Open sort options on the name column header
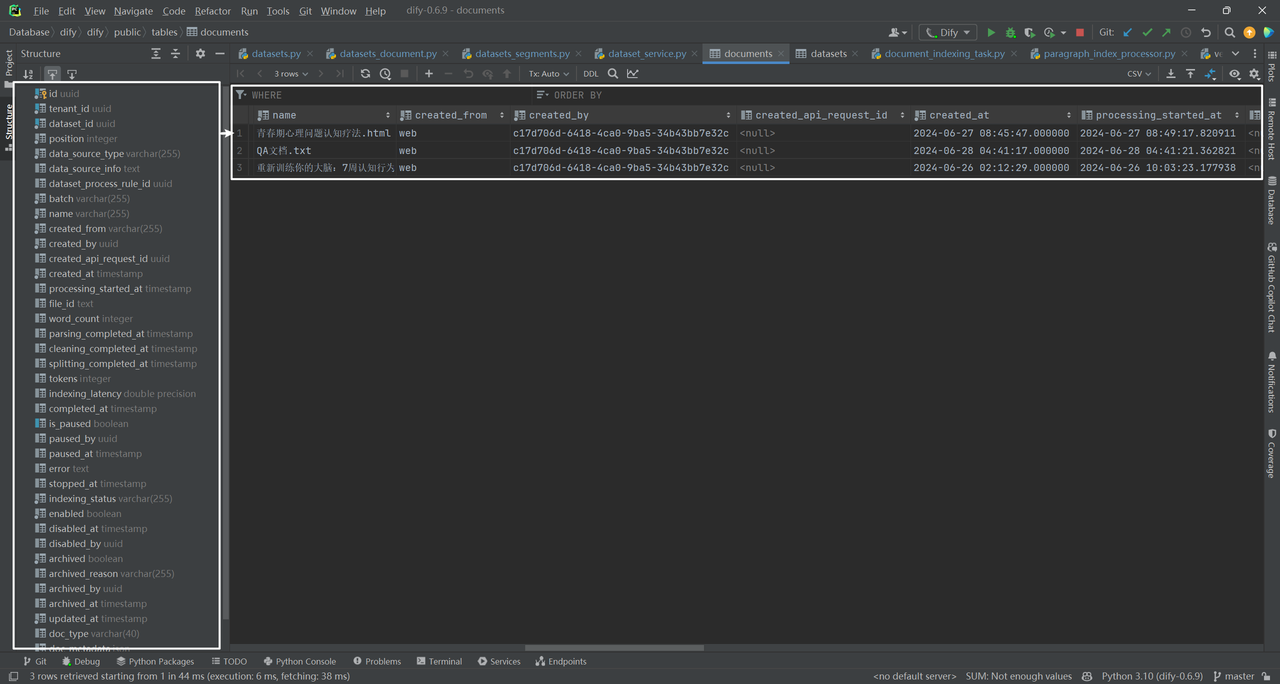This screenshot has width=1280, height=684. (388, 115)
